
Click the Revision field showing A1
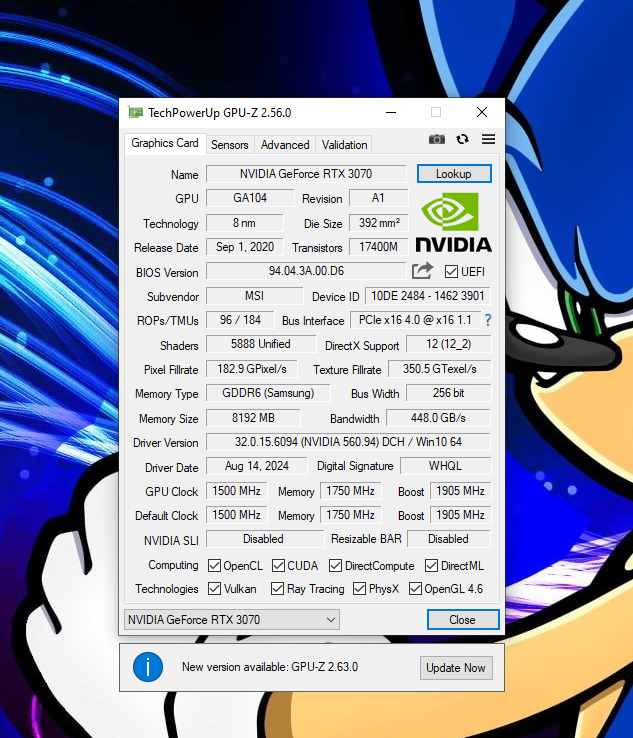point(378,198)
